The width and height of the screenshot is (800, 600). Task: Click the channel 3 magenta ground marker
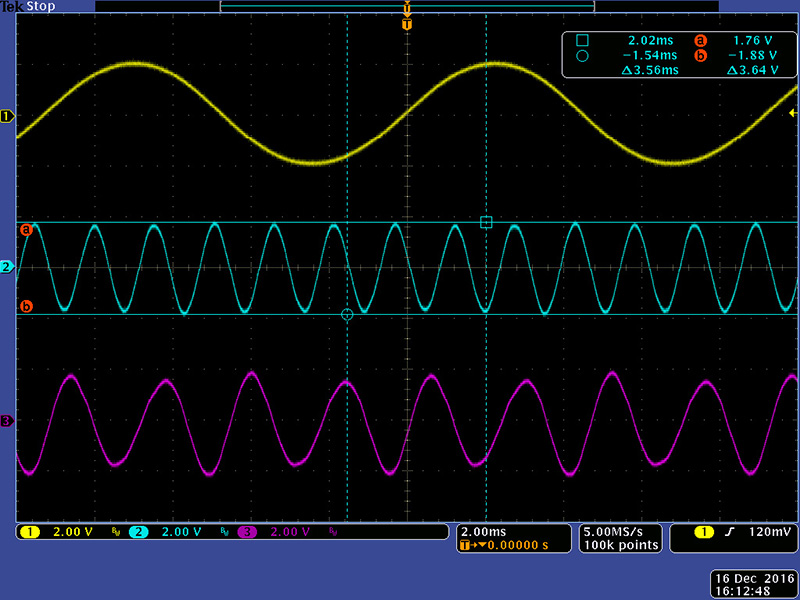[8, 421]
